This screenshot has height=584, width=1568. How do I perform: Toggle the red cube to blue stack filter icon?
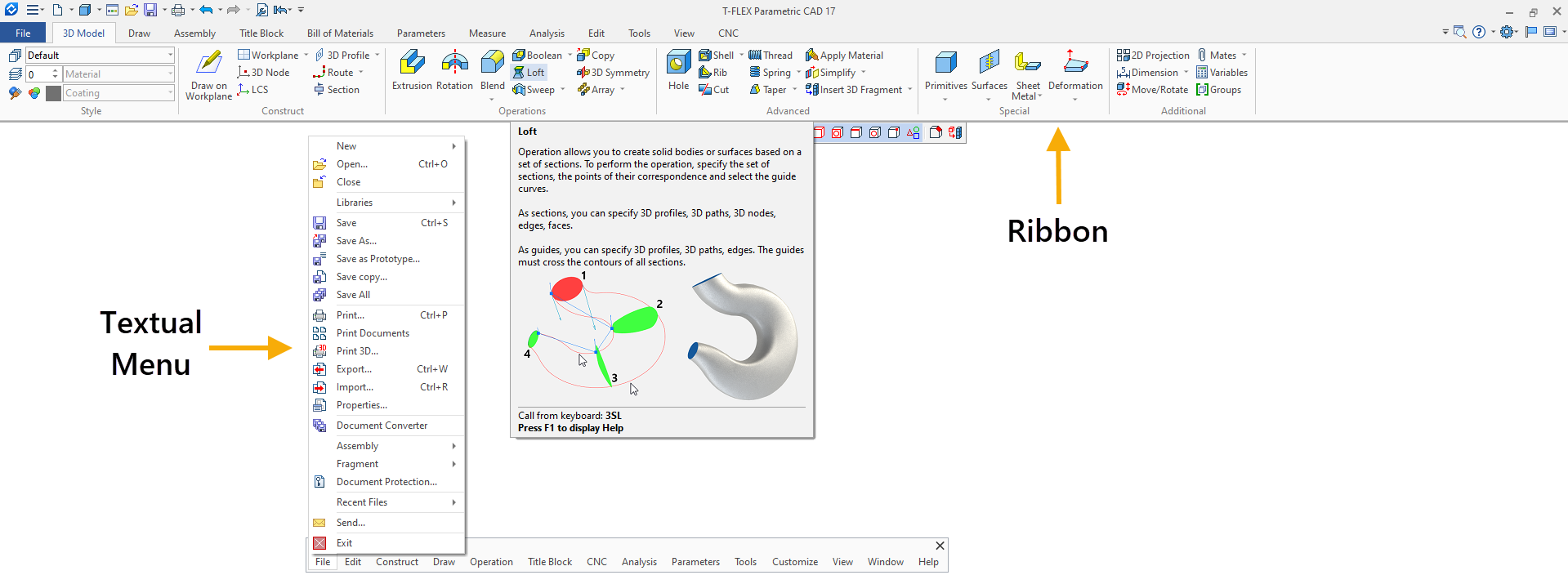(954, 132)
